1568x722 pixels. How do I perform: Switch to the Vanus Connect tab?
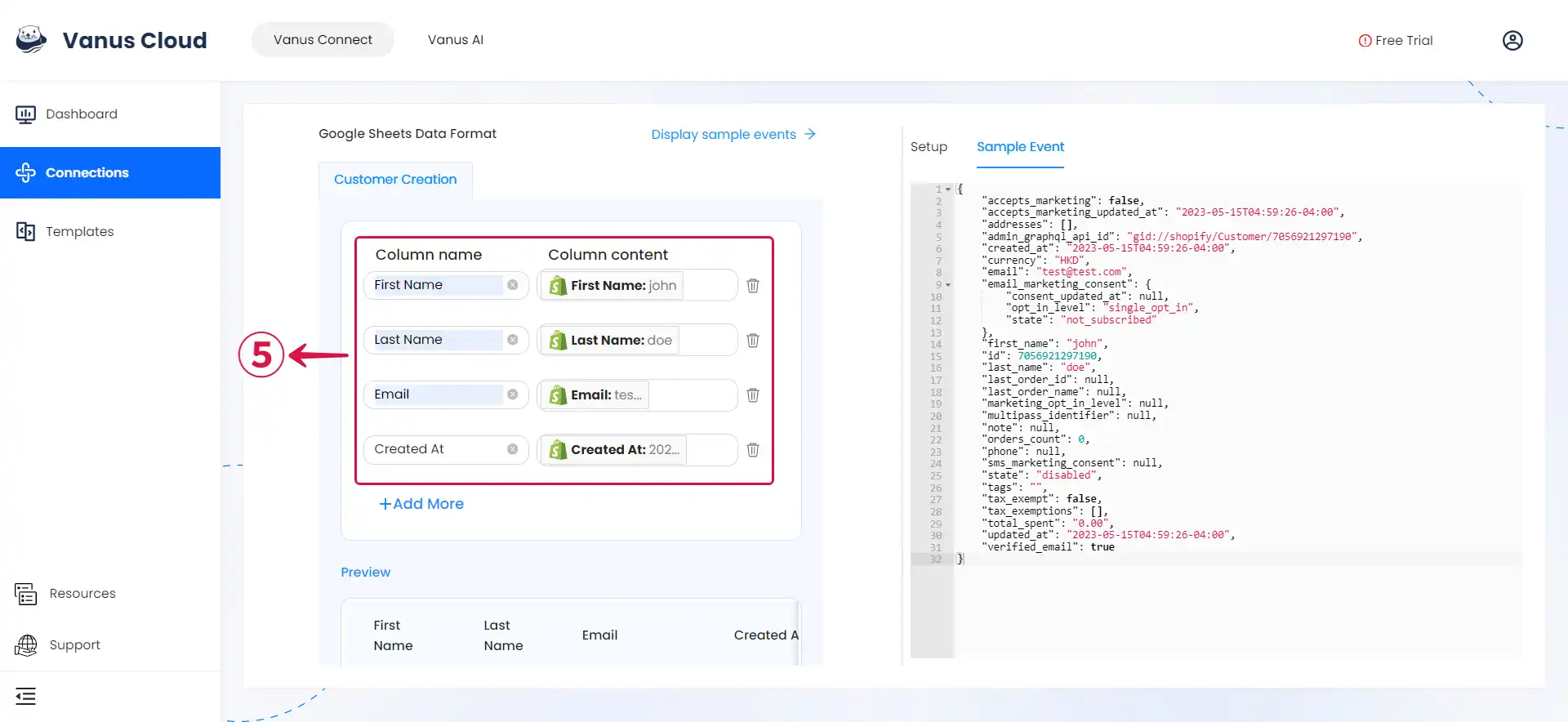click(323, 40)
